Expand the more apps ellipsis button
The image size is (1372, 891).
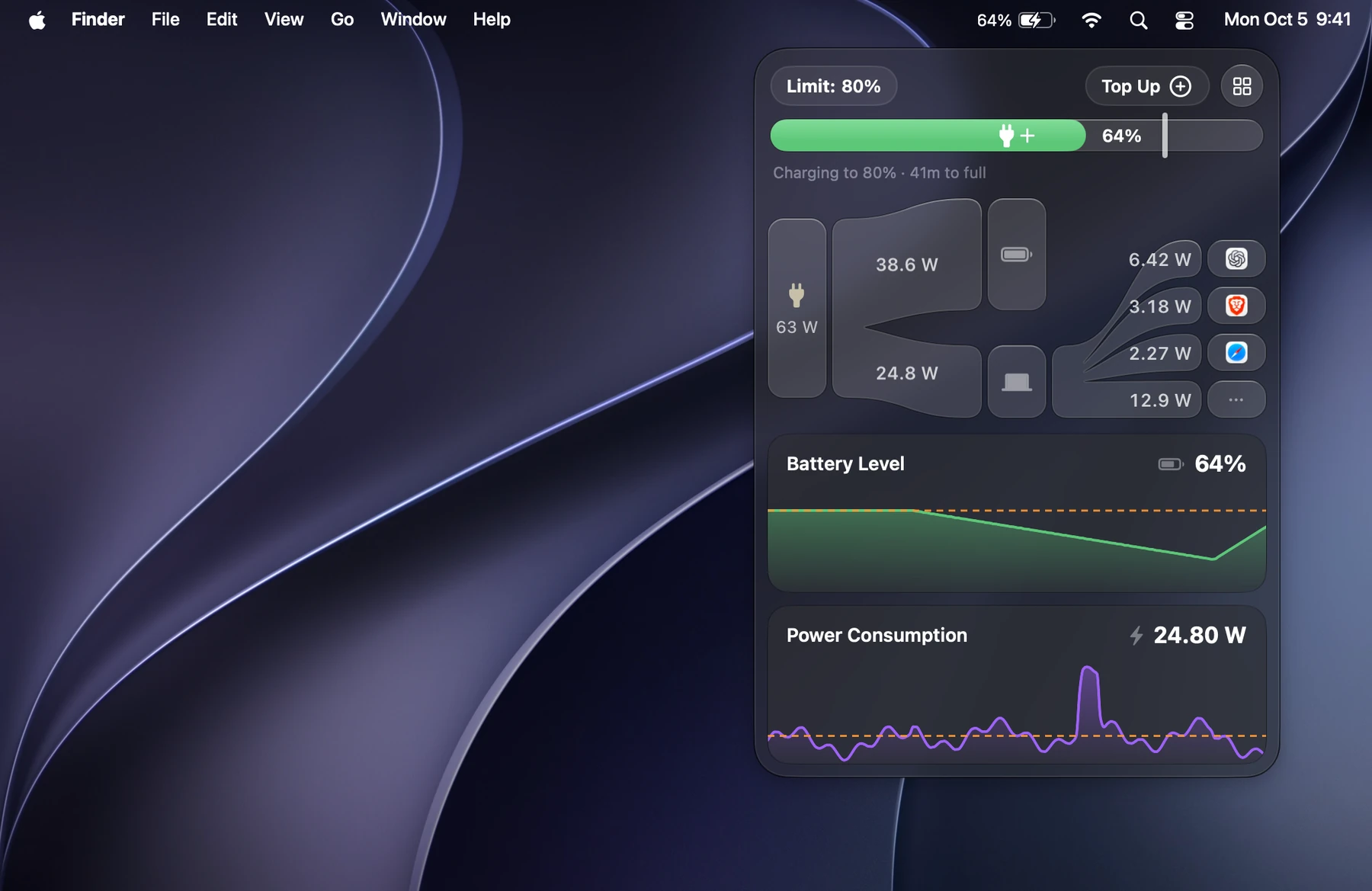click(x=1236, y=399)
